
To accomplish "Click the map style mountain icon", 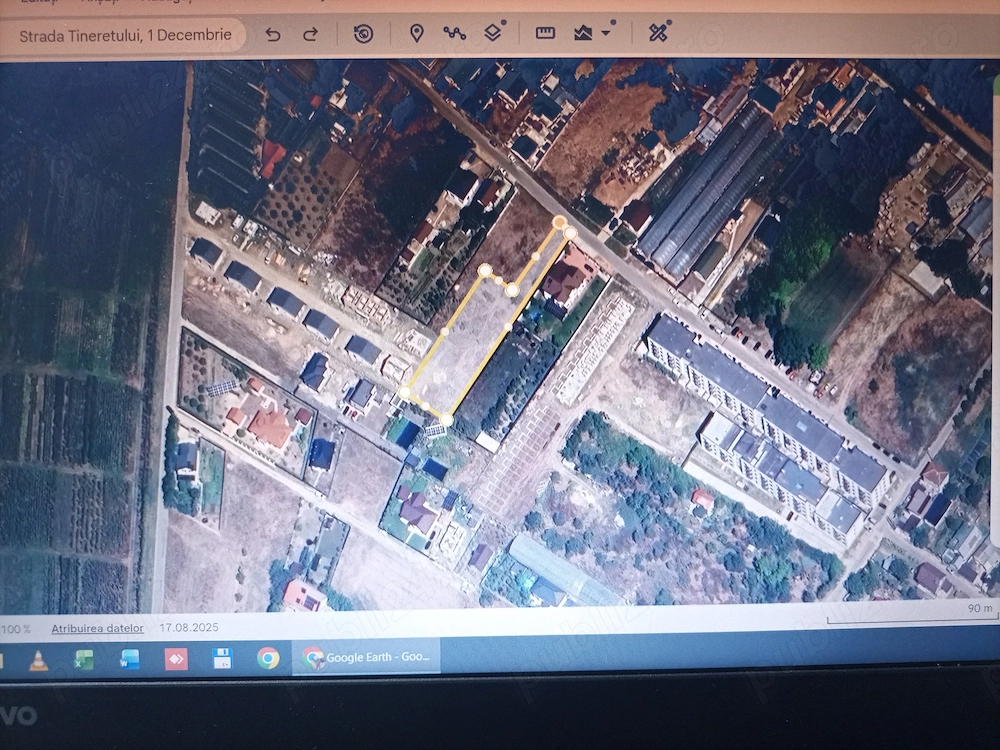I will (x=584, y=33).
